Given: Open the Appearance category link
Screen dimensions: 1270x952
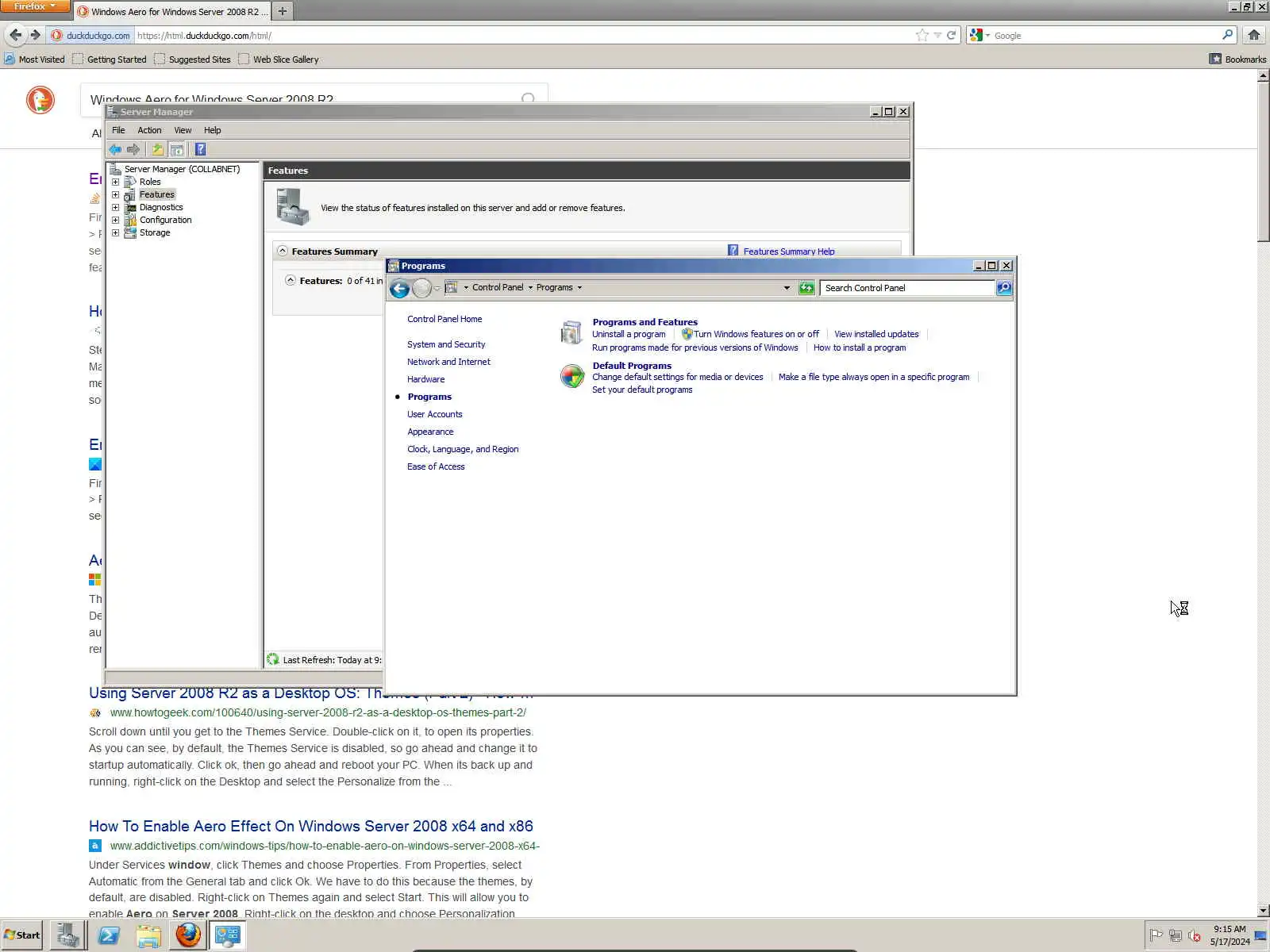Looking at the screenshot, I should point(430,432).
